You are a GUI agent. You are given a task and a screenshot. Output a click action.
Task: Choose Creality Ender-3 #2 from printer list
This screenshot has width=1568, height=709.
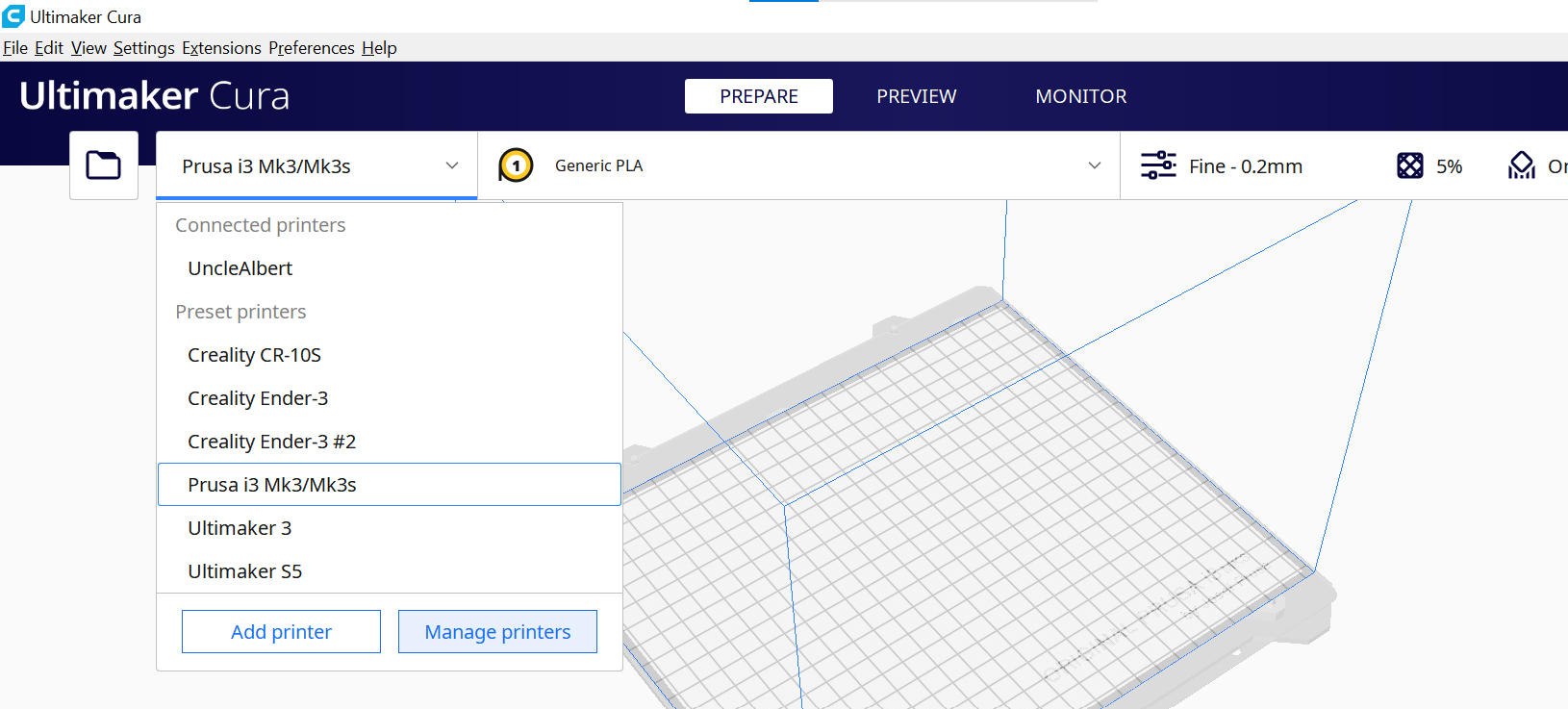[271, 442]
